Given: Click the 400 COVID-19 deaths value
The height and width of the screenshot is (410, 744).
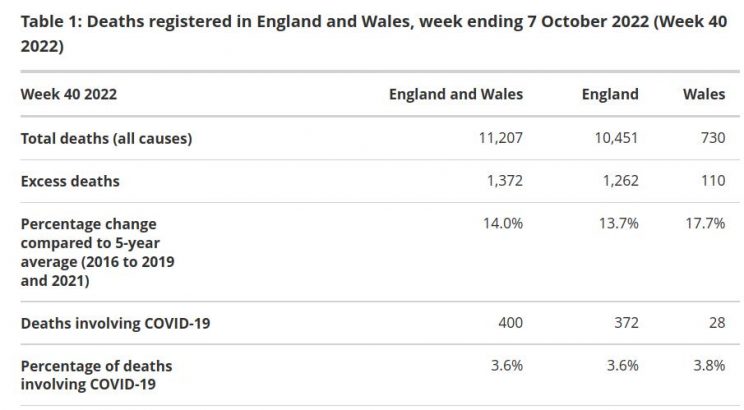Looking at the screenshot, I should pyautogui.click(x=510, y=322).
